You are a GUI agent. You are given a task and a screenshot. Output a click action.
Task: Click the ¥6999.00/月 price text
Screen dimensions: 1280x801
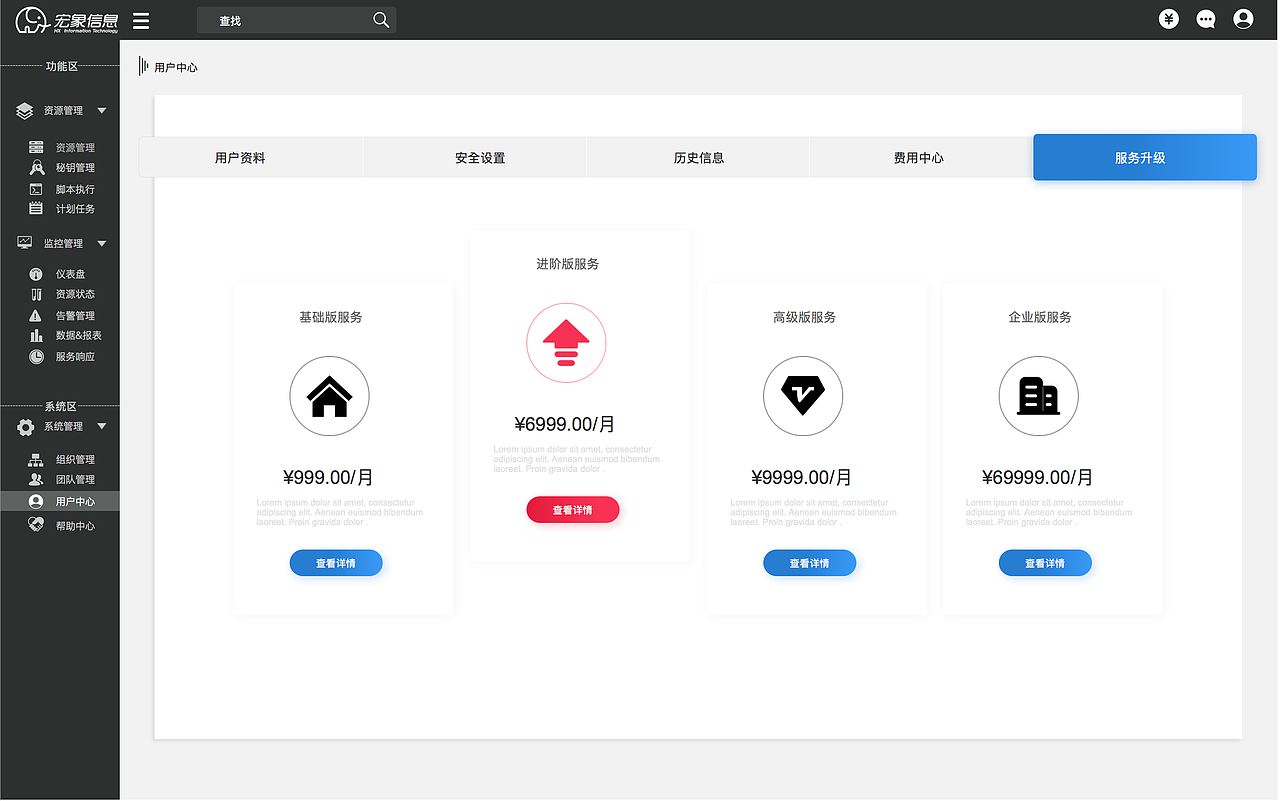565,424
